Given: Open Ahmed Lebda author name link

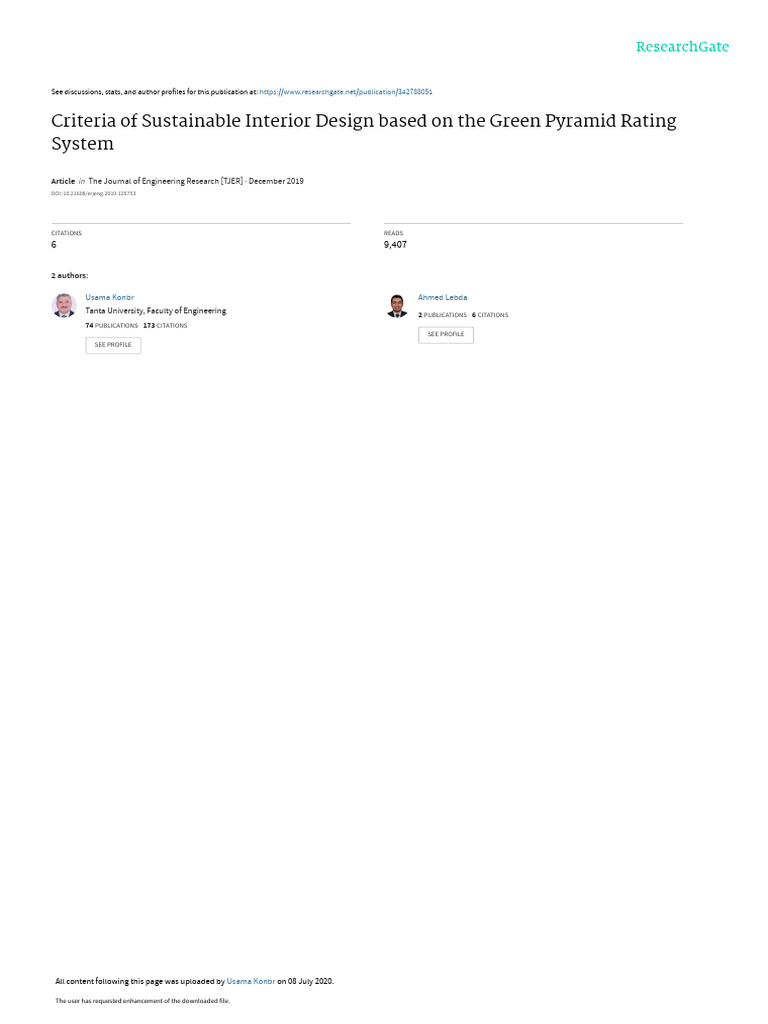Looking at the screenshot, I should (x=443, y=297).
